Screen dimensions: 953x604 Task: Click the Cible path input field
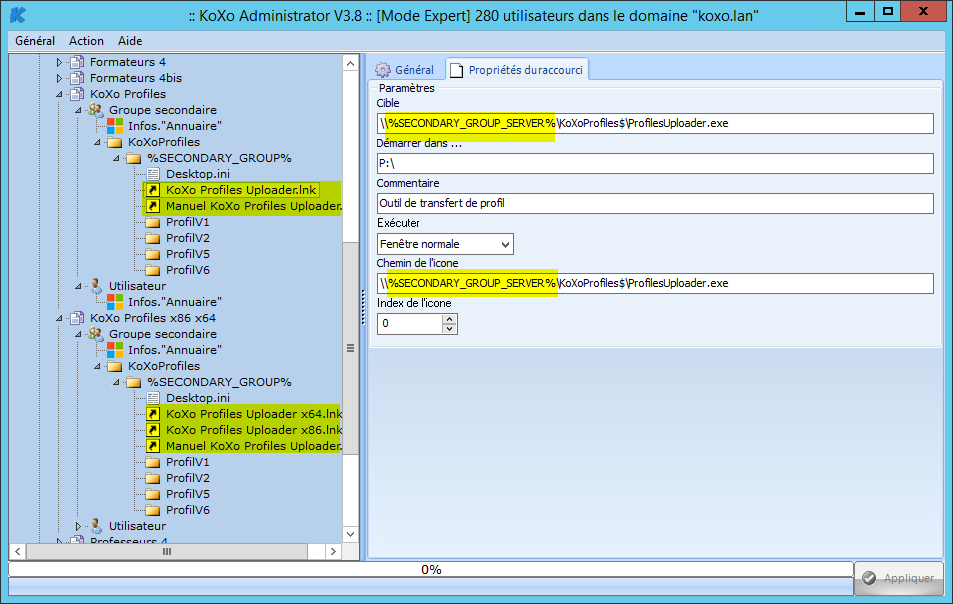655,123
